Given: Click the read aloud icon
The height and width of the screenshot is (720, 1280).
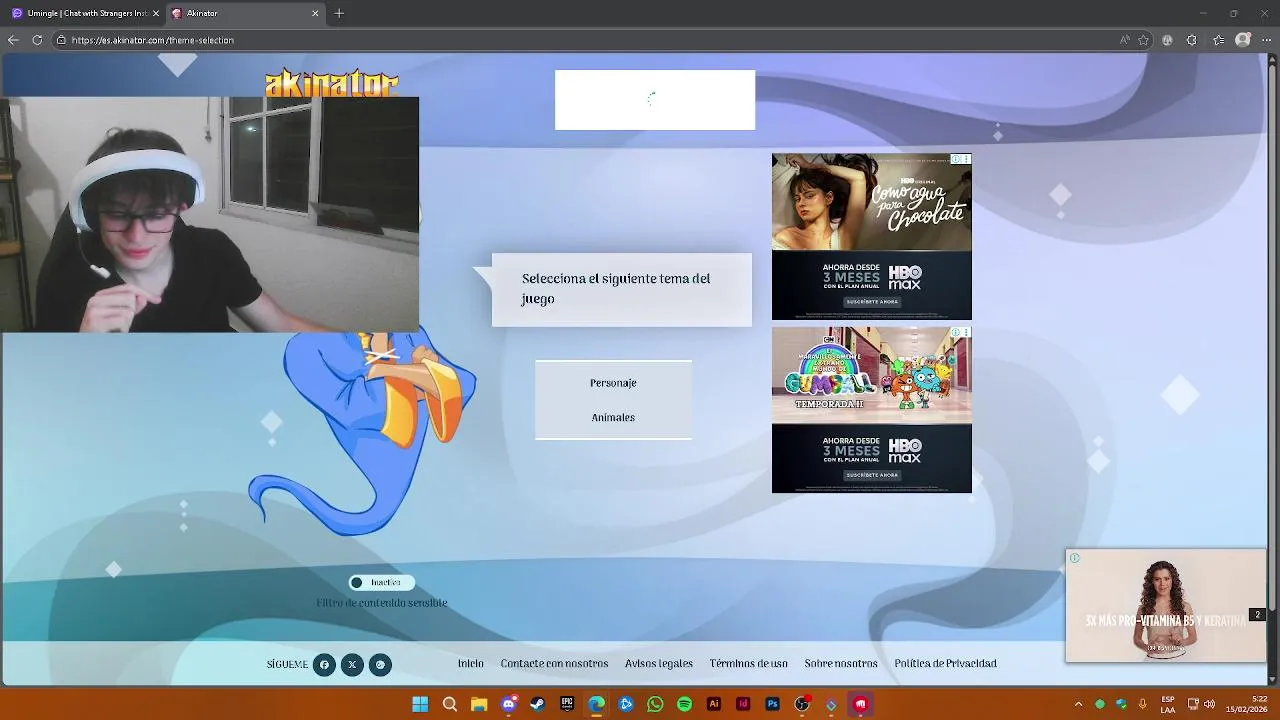Looking at the screenshot, I should click(x=1125, y=40).
